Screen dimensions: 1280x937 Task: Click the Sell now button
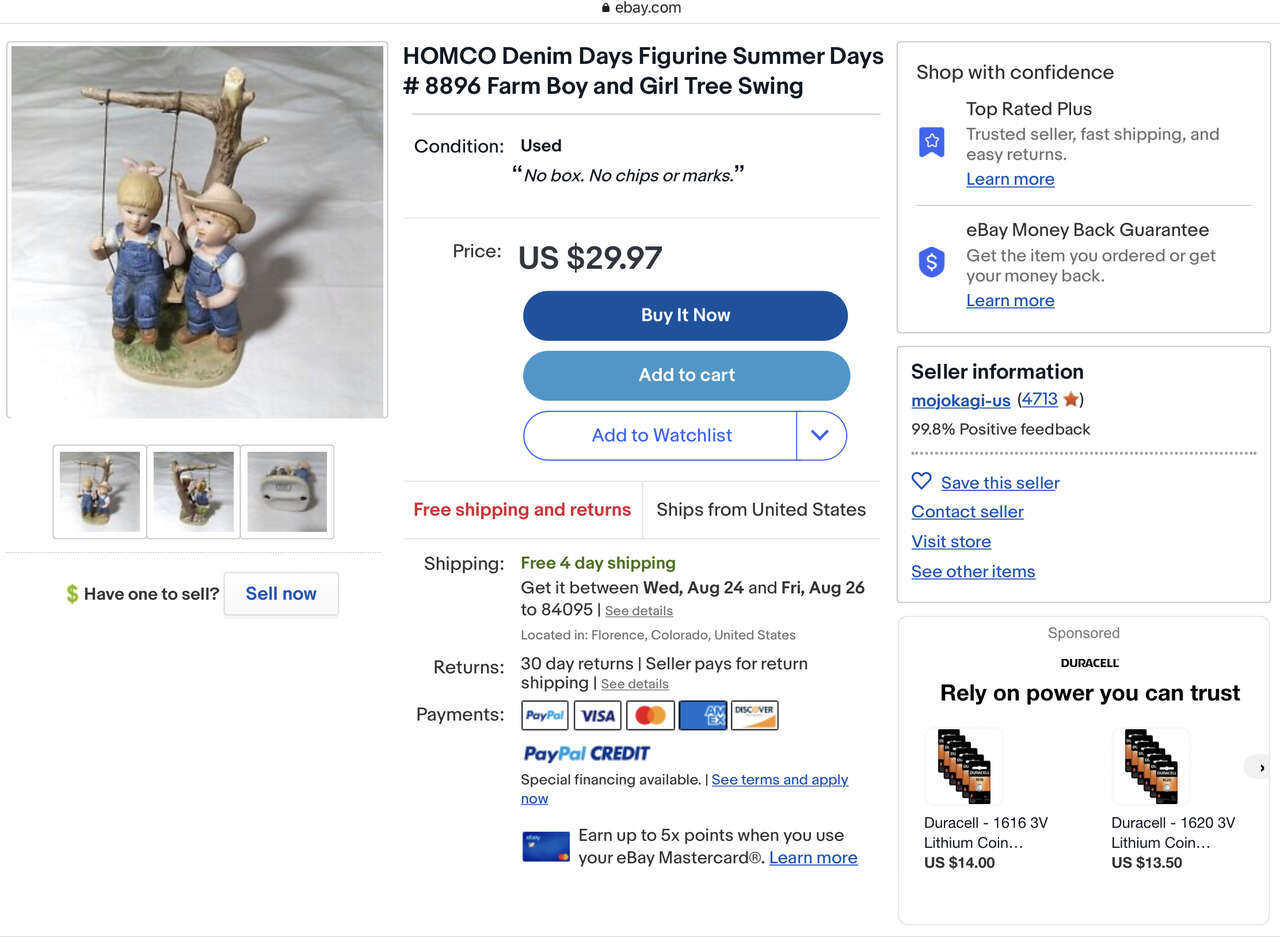[281, 594]
